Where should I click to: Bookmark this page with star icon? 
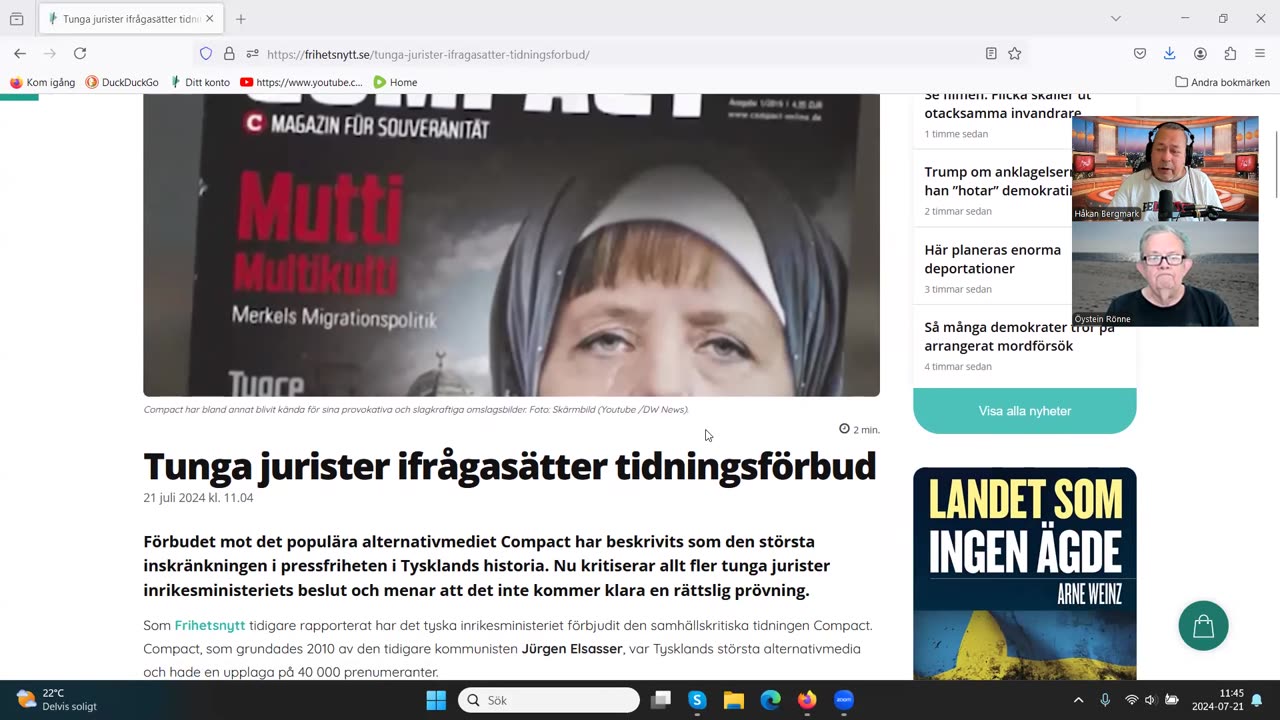1015,54
